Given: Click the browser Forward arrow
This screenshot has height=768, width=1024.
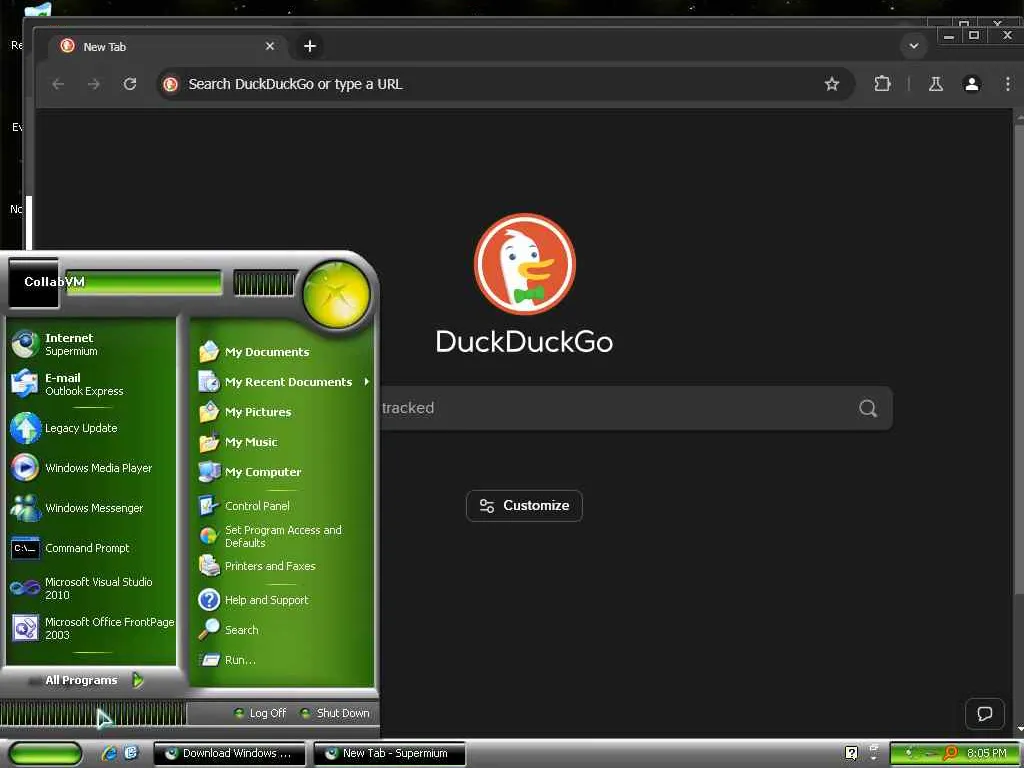Looking at the screenshot, I should coord(94,84).
